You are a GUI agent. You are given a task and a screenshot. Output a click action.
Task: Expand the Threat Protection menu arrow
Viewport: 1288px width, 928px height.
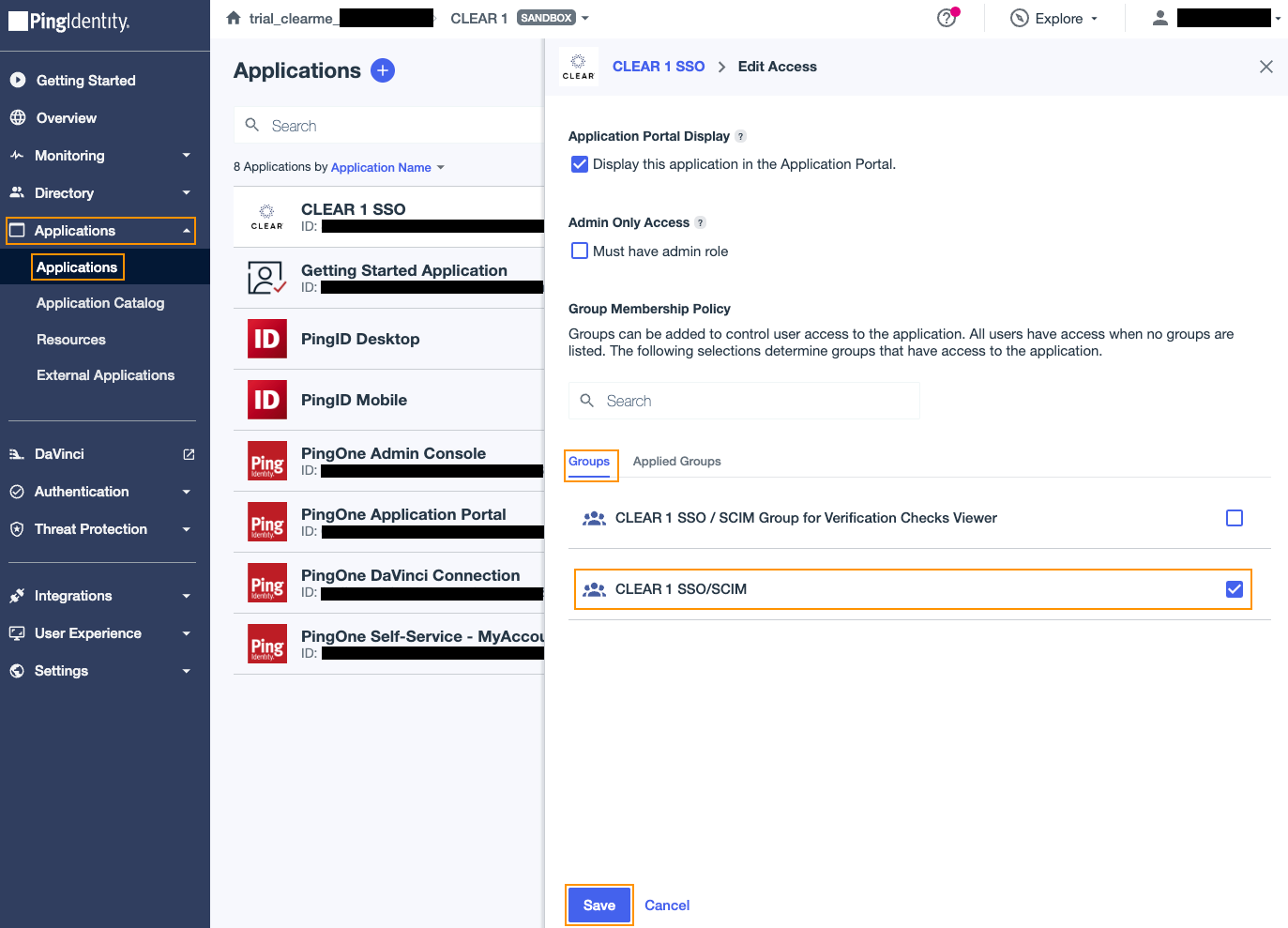tap(187, 529)
